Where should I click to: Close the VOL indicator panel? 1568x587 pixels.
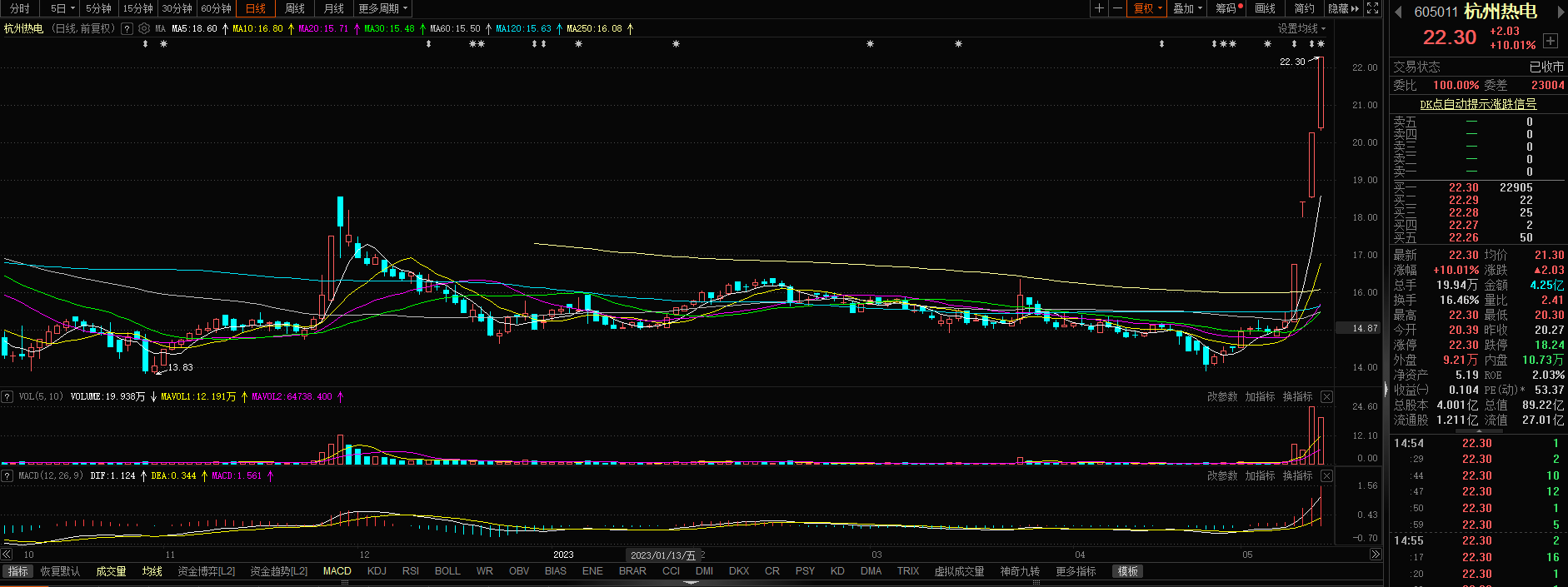(x=1327, y=396)
